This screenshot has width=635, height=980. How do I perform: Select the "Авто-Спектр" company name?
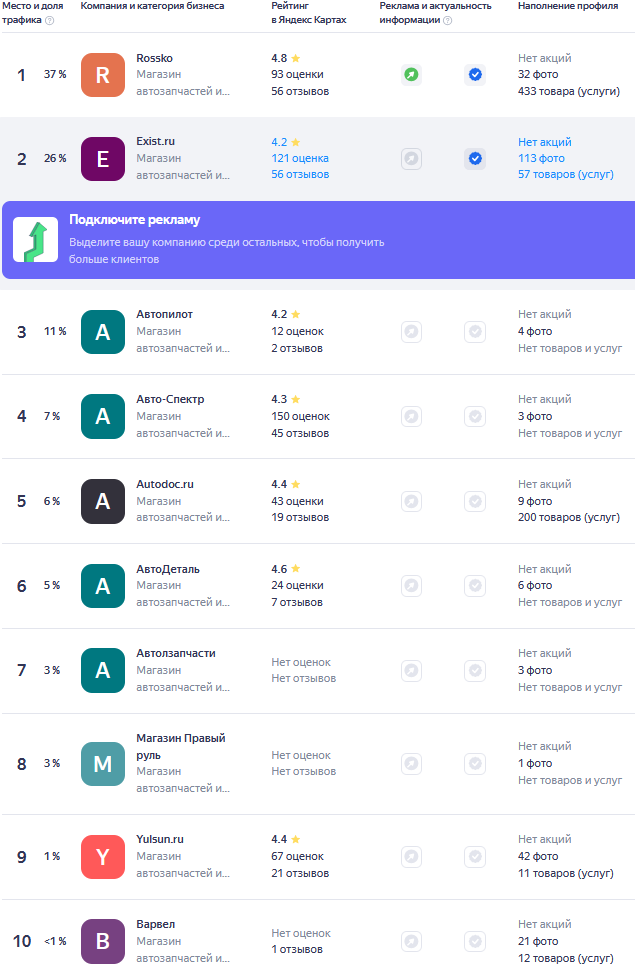(170, 399)
